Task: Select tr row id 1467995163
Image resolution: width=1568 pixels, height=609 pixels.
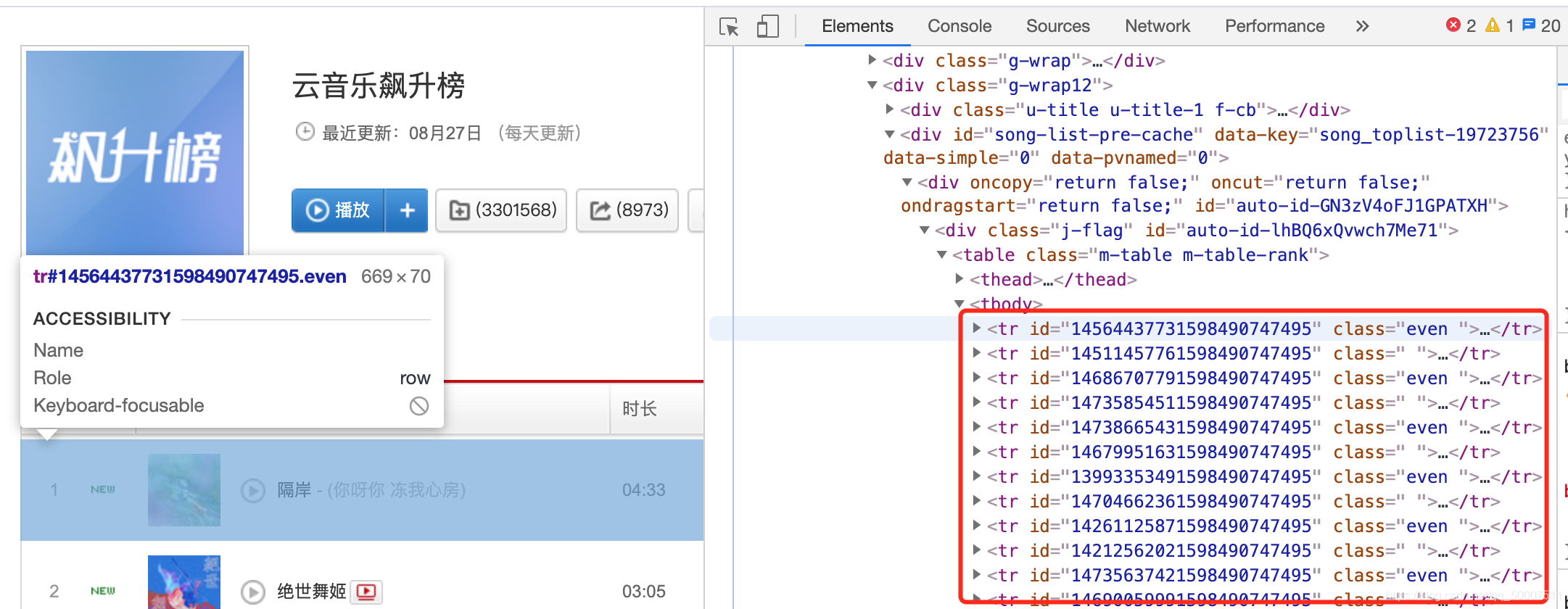Action: pyautogui.click(x=1243, y=452)
